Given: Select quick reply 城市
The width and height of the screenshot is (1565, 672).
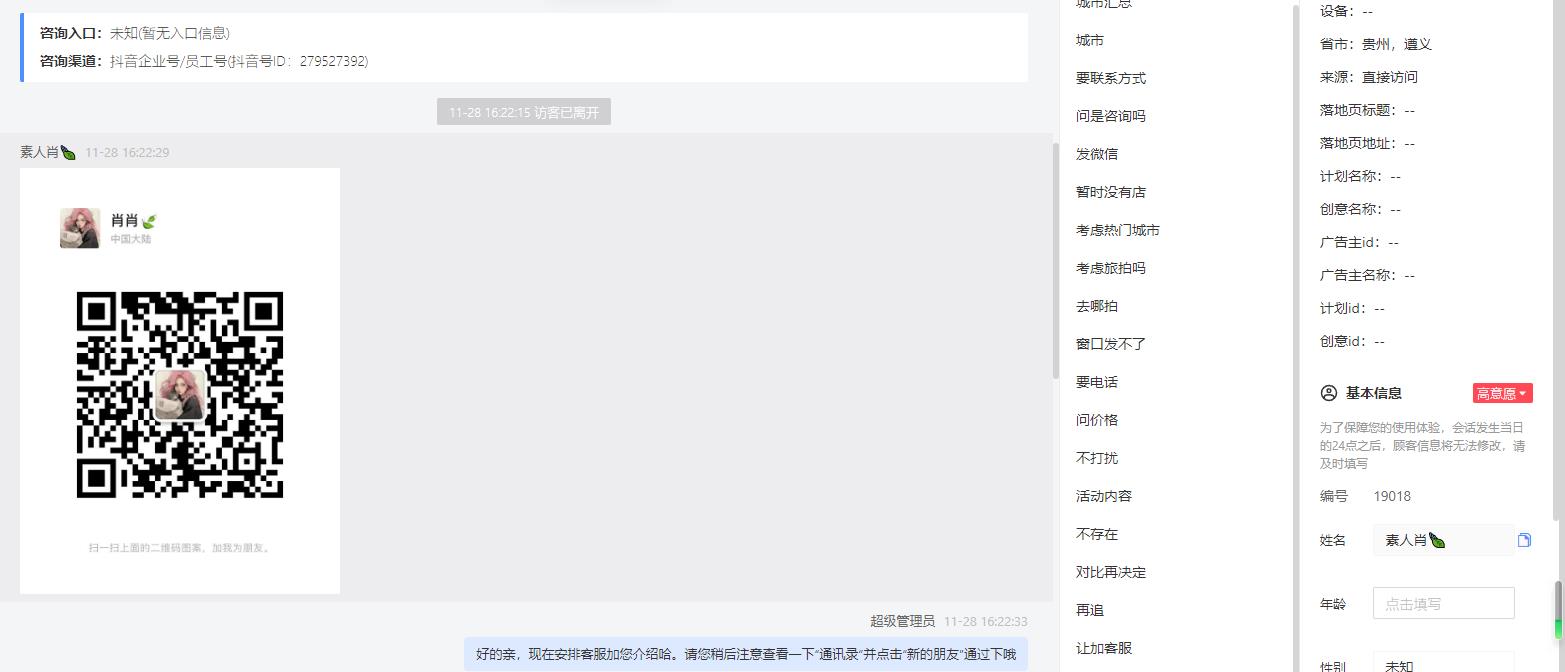Looking at the screenshot, I should point(1090,40).
